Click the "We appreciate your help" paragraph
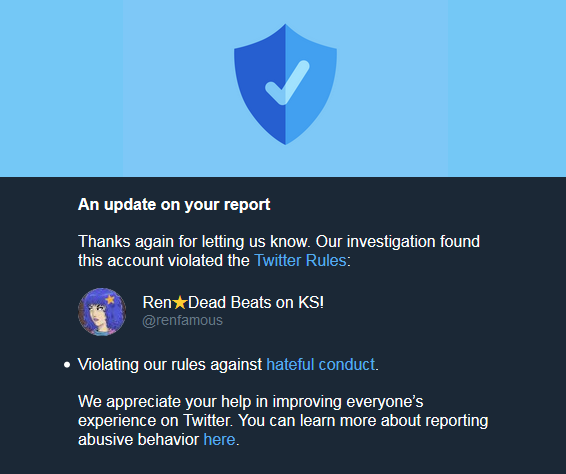The width and height of the screenshot is (566, 474). tap(283, 421)
